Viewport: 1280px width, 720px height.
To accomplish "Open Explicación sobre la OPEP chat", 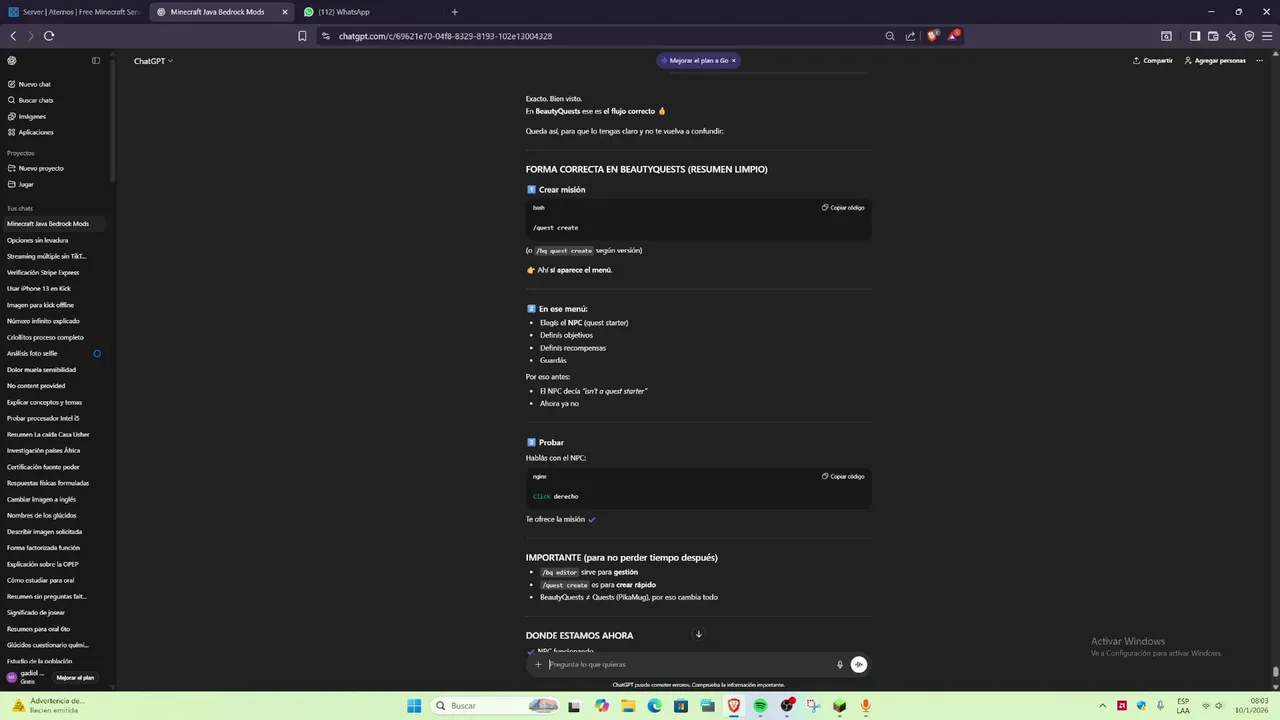I will tap(52, 564).
